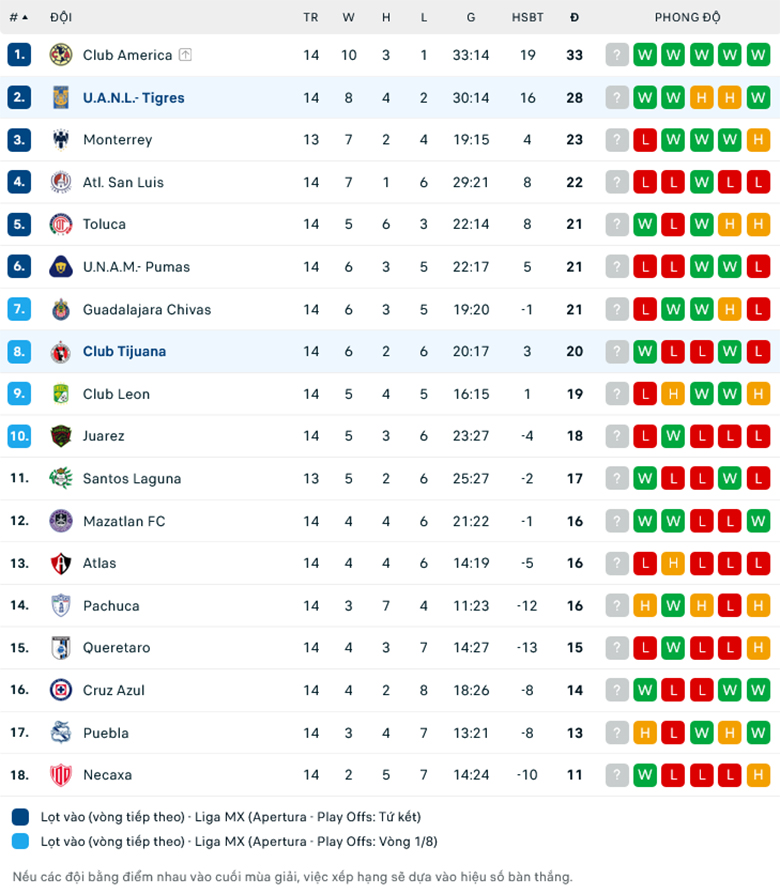Screen dimensions: 780x894
Task: Click Pachuca's gray question-mark next match badge
Action: click(x=617, y=605)
